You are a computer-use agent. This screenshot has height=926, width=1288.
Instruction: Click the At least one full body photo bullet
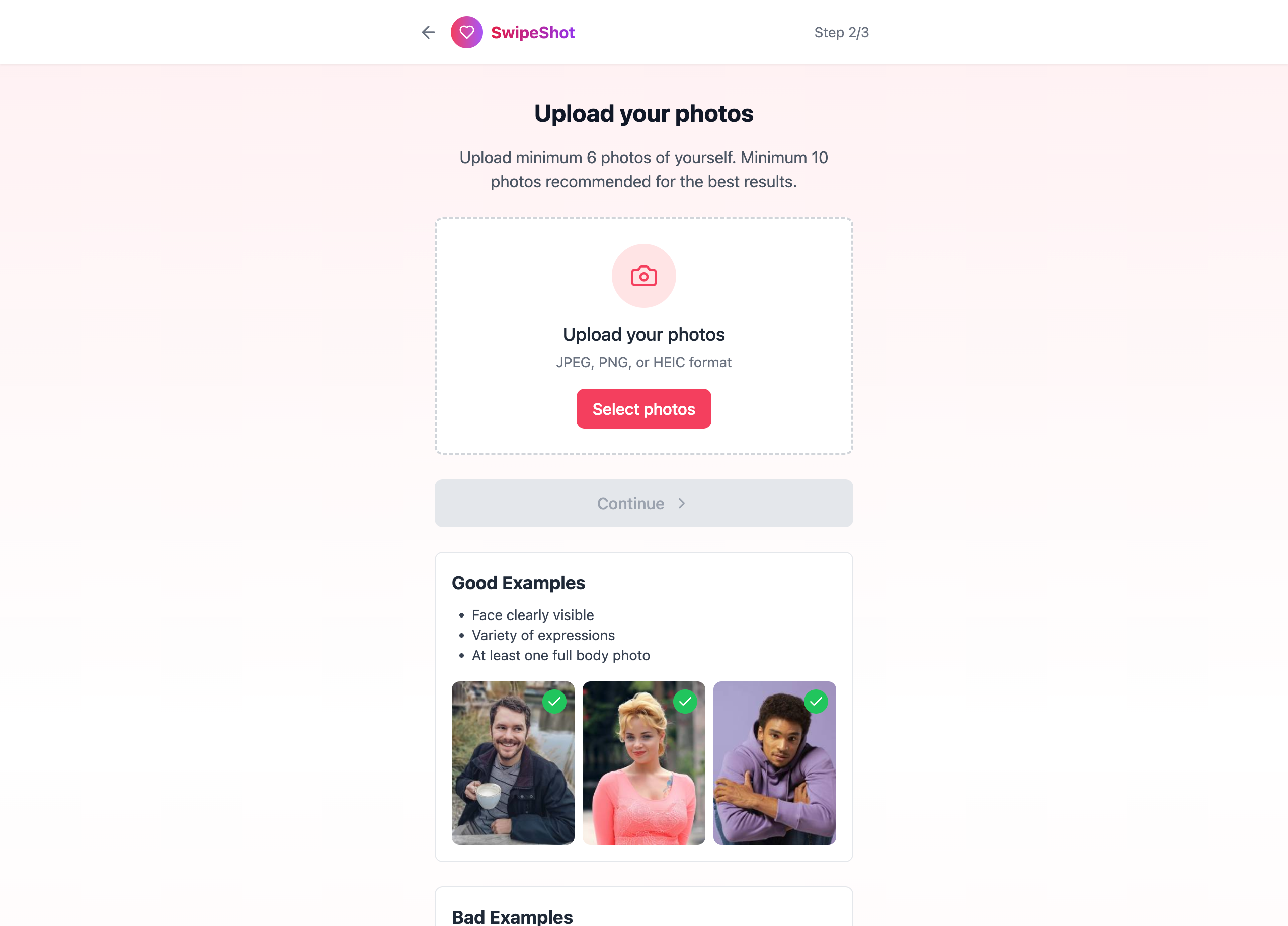click(x=560, y=655)
